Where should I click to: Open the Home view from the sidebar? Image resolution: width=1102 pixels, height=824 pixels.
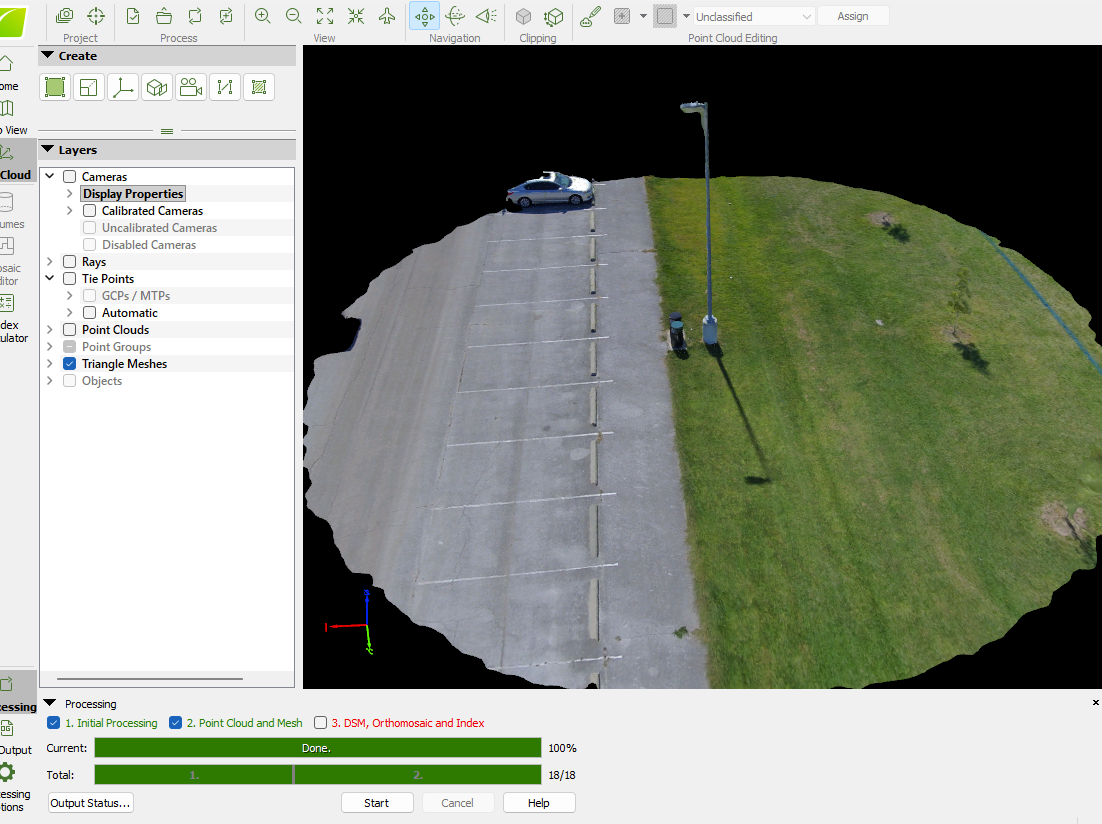(7, 66)
